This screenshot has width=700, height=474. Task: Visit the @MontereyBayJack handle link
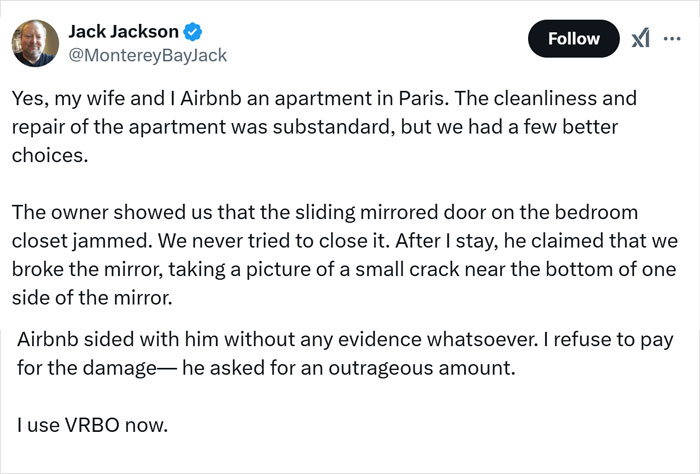click(147, 56)
